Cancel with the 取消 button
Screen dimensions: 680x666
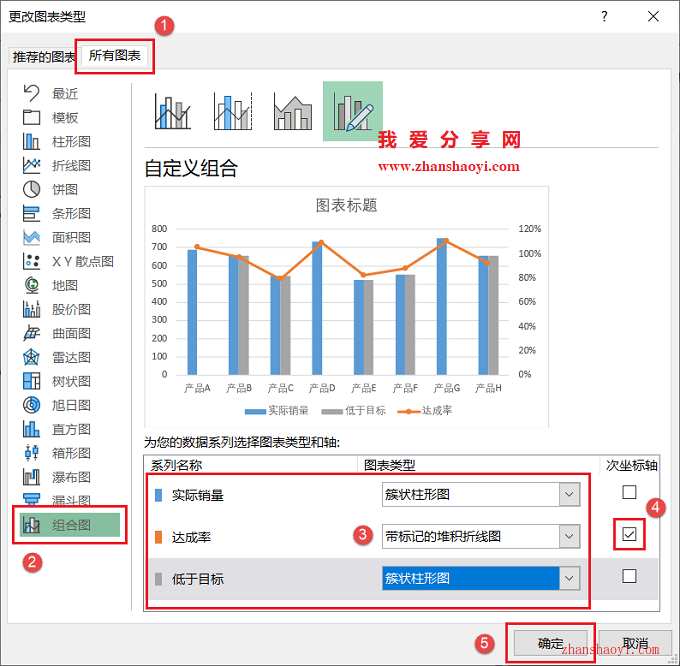(635, 643)
